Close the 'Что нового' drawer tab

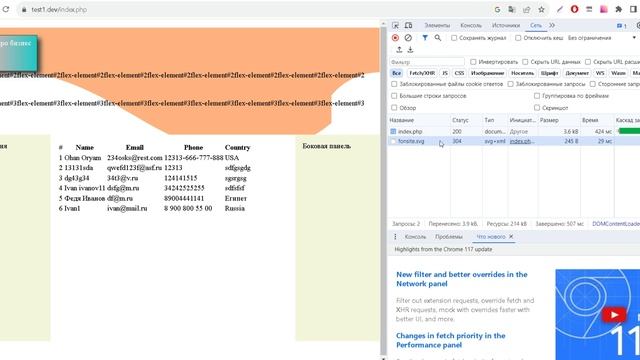pyautogui.click(x=511, y=236)
